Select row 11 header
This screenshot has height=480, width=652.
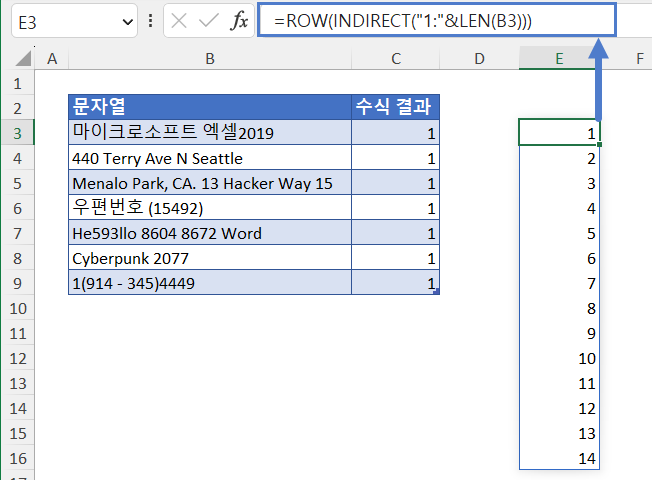[17, 333]
